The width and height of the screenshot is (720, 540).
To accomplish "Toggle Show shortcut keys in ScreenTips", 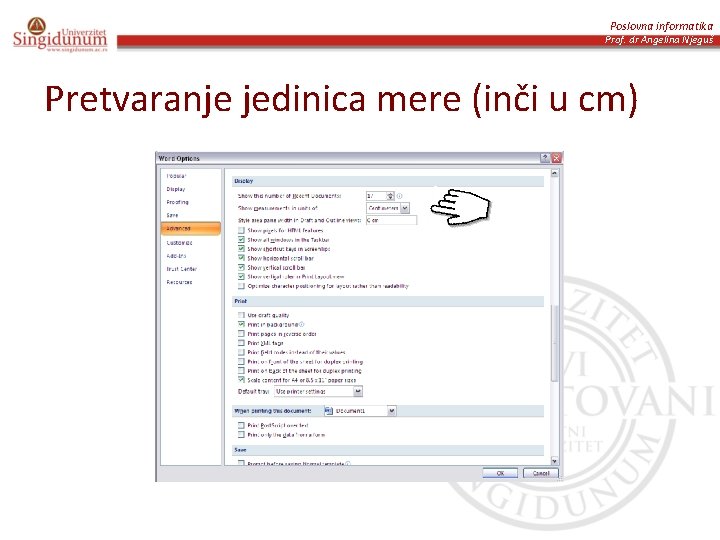I will [241, 248].
